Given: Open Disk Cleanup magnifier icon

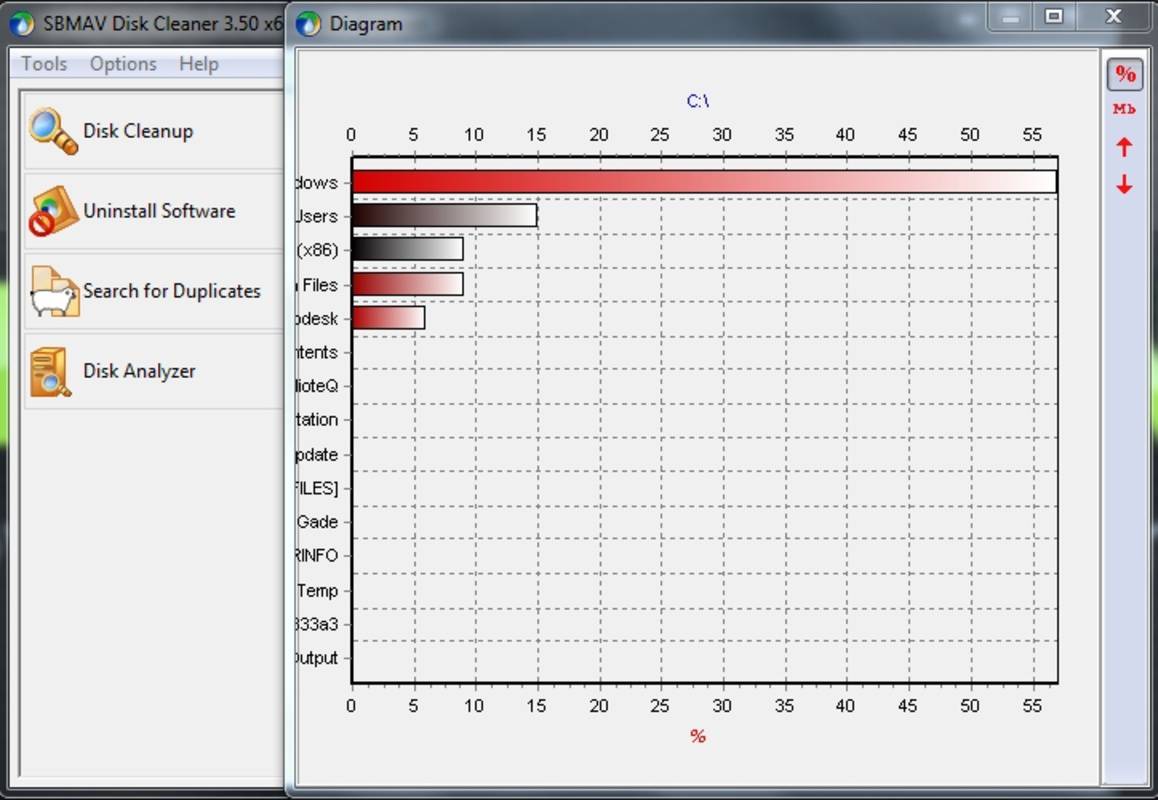Looking at the screenshot, I should [x=53, y=131].
